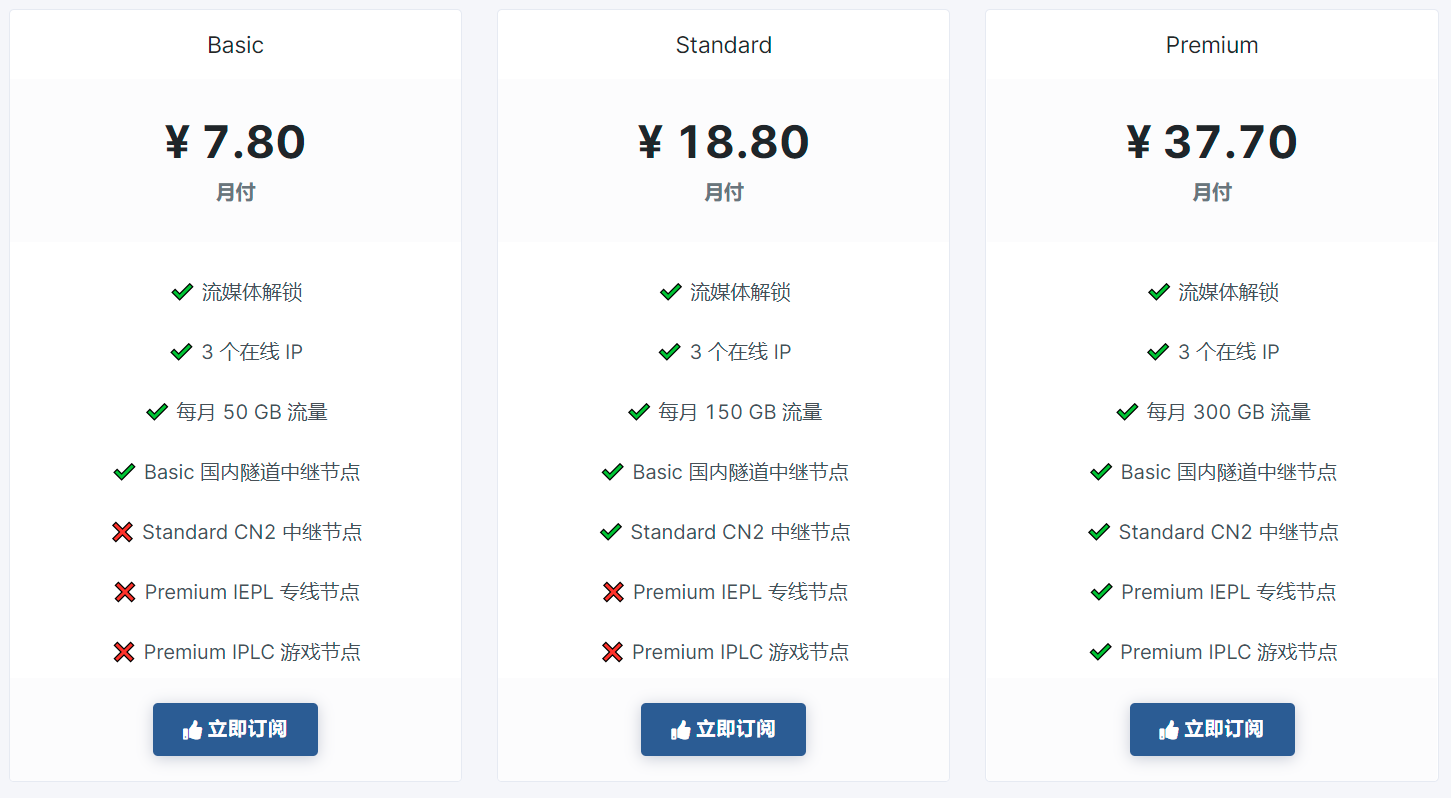The width and height of the screenshot is (1451, 798).
Task: Click the ¥ 7.80 price
Action: point(236,142)
